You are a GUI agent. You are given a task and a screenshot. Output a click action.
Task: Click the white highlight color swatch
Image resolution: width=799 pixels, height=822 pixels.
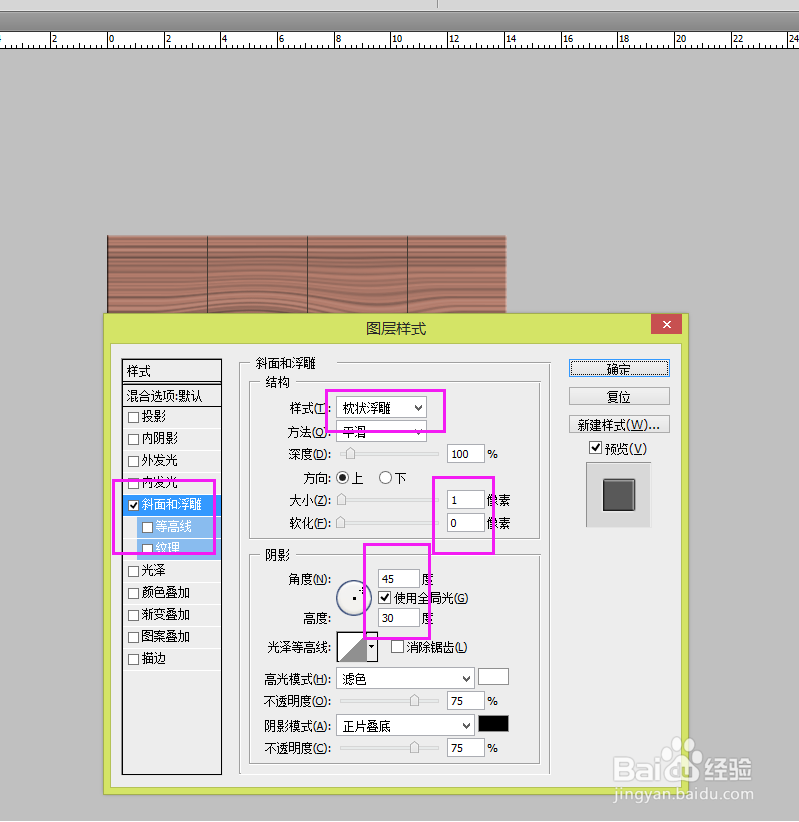pos(493,677)
